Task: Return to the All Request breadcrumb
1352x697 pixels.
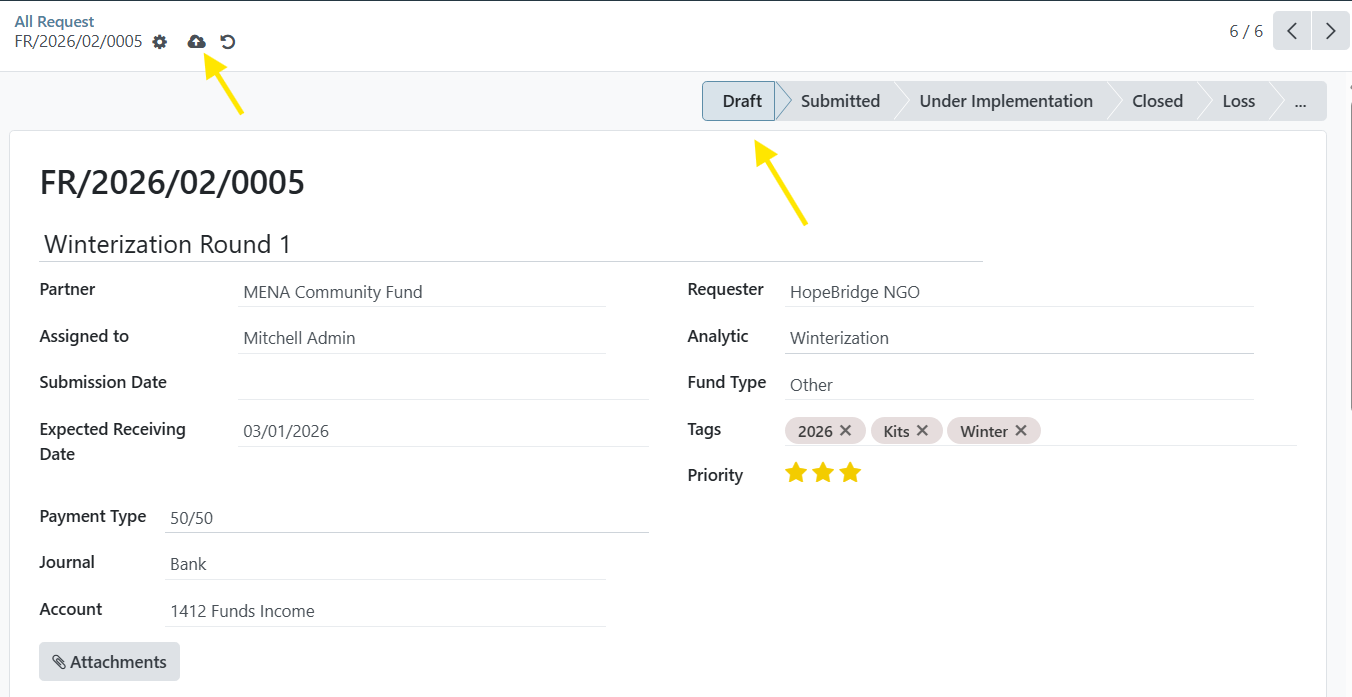Action: (54, 21)
